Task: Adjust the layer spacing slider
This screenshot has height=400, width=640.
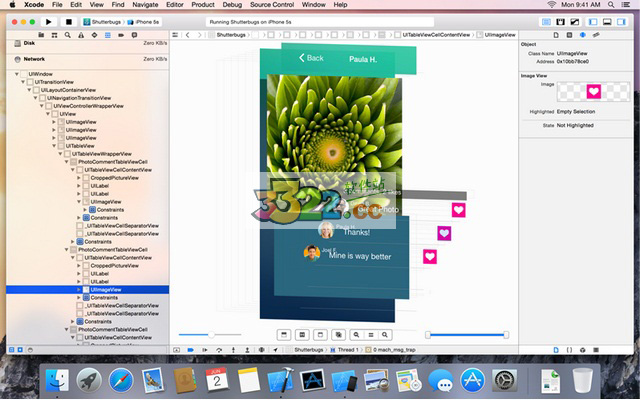Action: click(211, 335)
